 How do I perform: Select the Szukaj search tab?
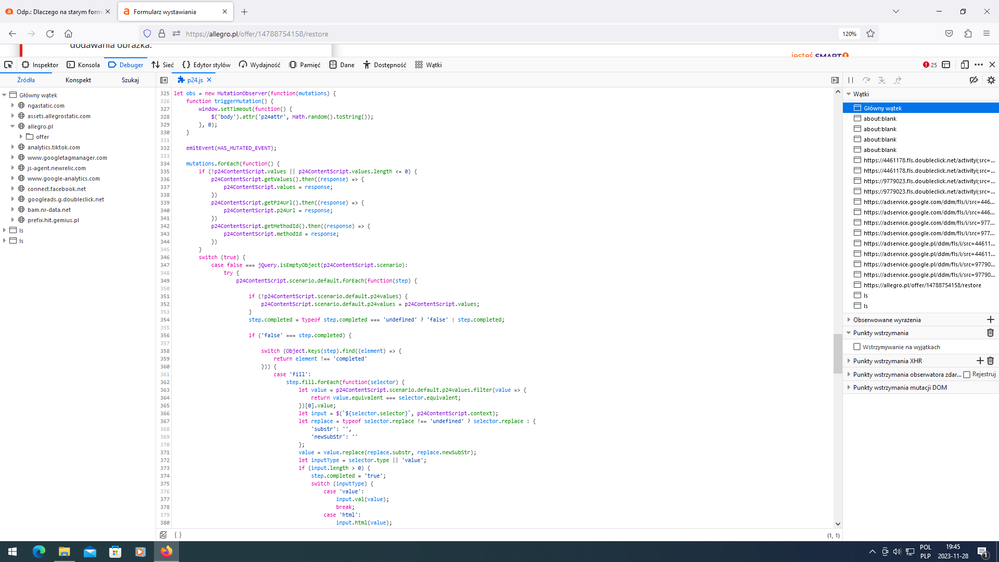(x=130, y=80)
